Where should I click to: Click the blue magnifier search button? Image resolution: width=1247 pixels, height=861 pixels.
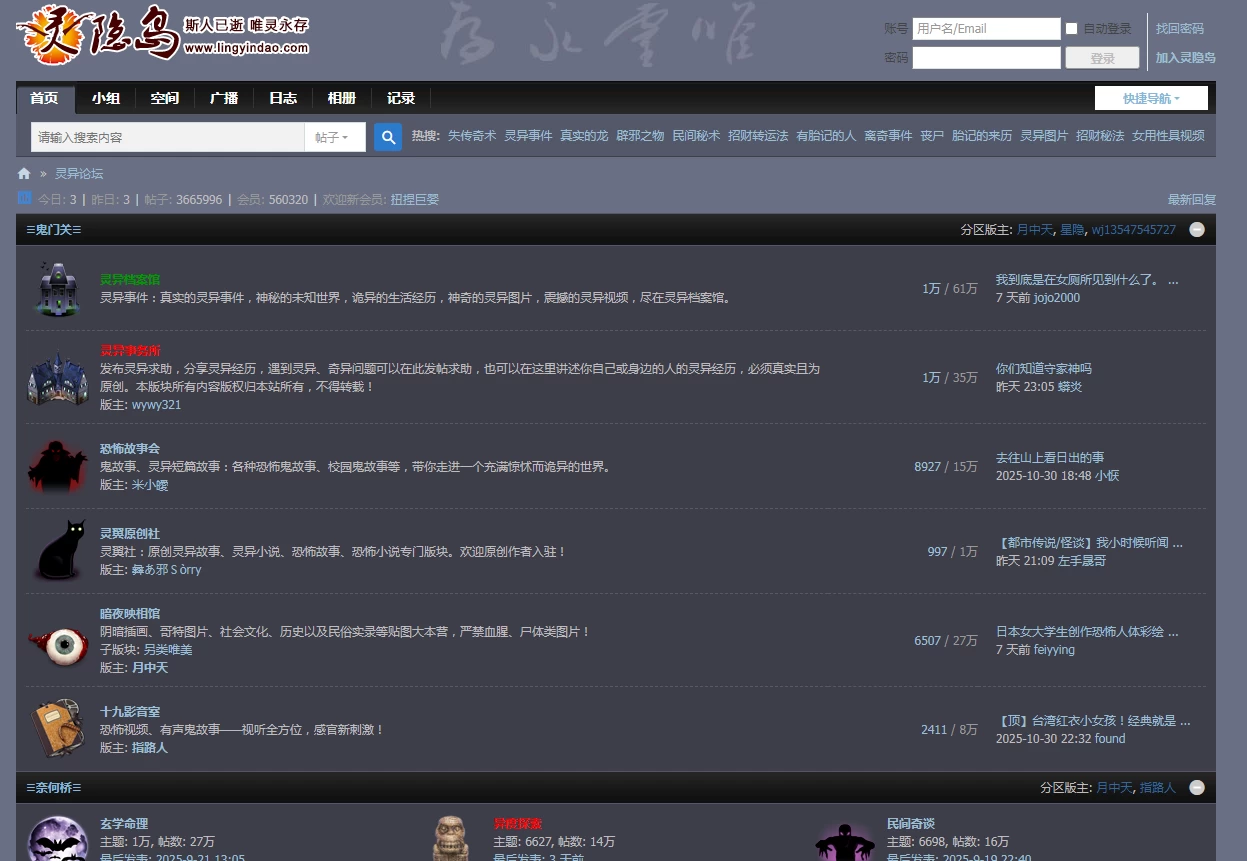click(x=388, y=137)
